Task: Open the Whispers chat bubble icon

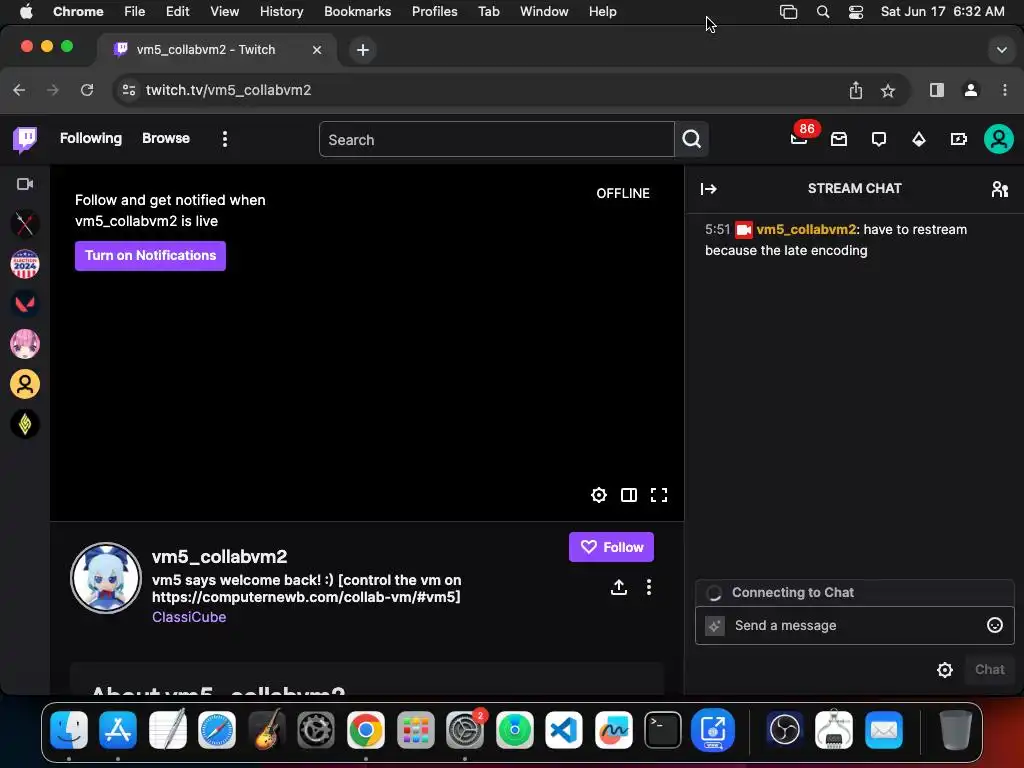Action: [x=879, y=139]
